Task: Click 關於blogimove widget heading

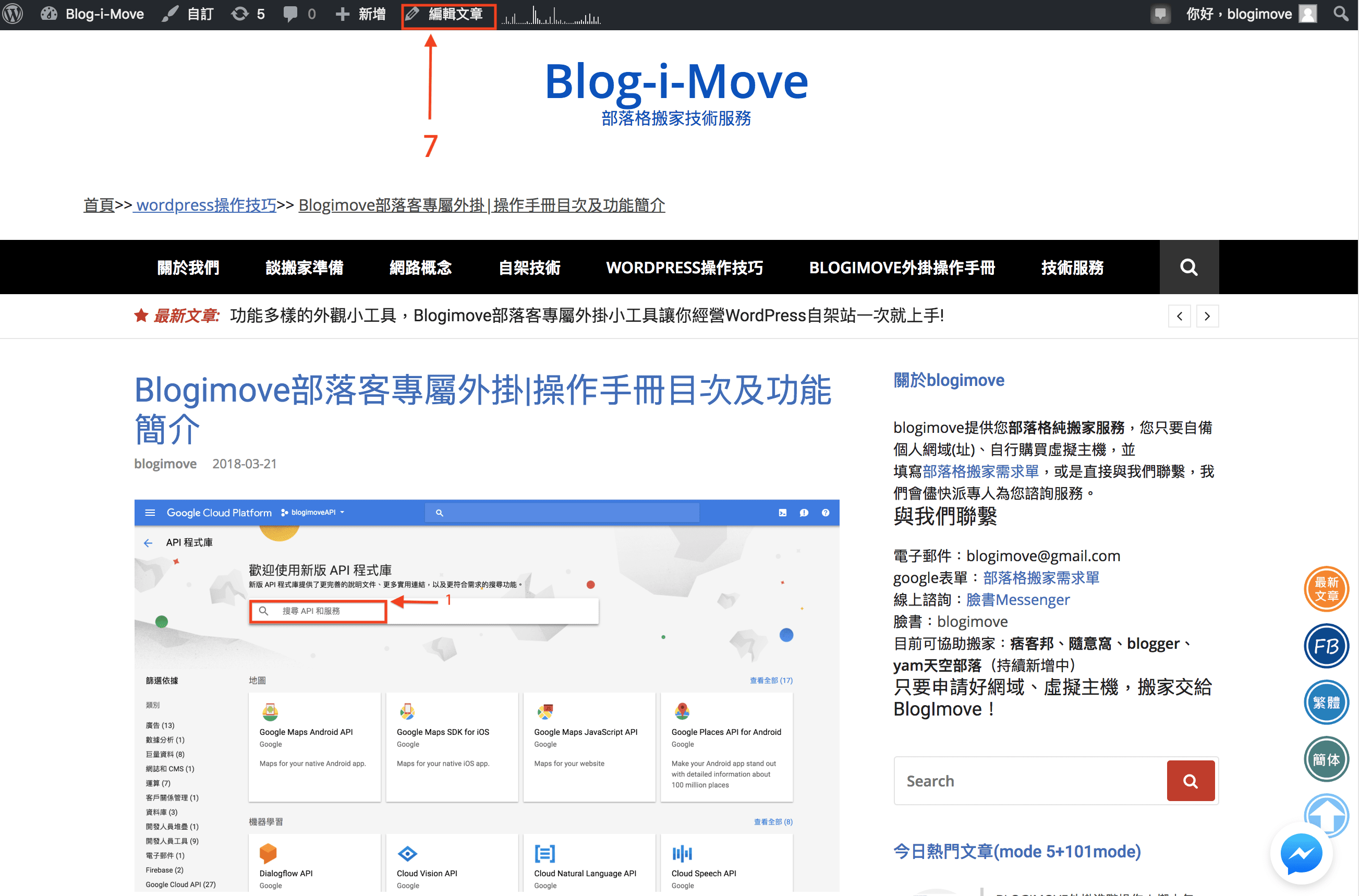Action: coord(949,380)
